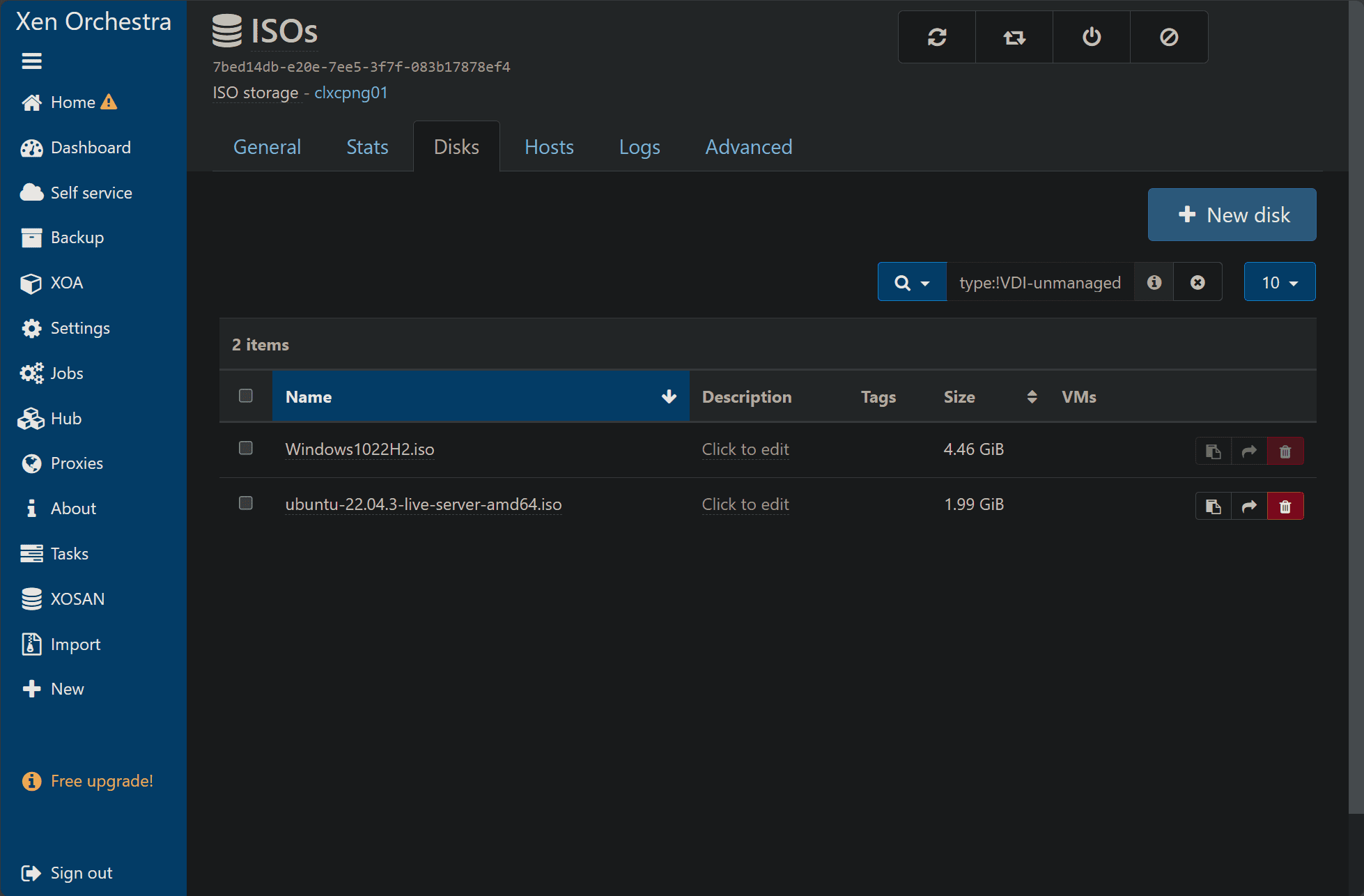Delete the ubuntu-22.04.3 ISO with trash icon
This screenshot has width=1364, height=896.
point(1285,507)
